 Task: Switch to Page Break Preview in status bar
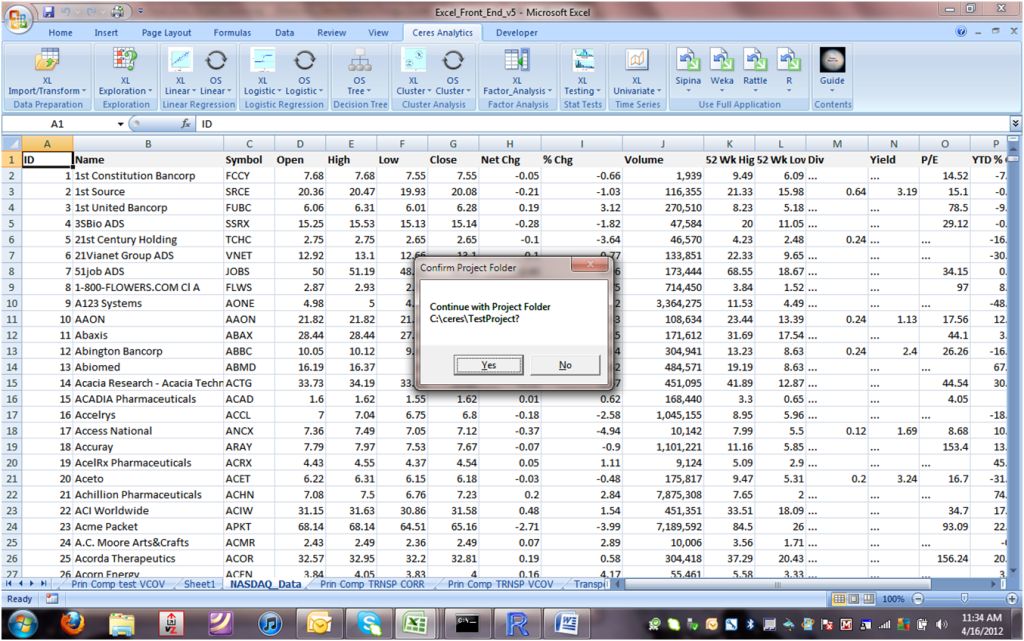point(869,599)
